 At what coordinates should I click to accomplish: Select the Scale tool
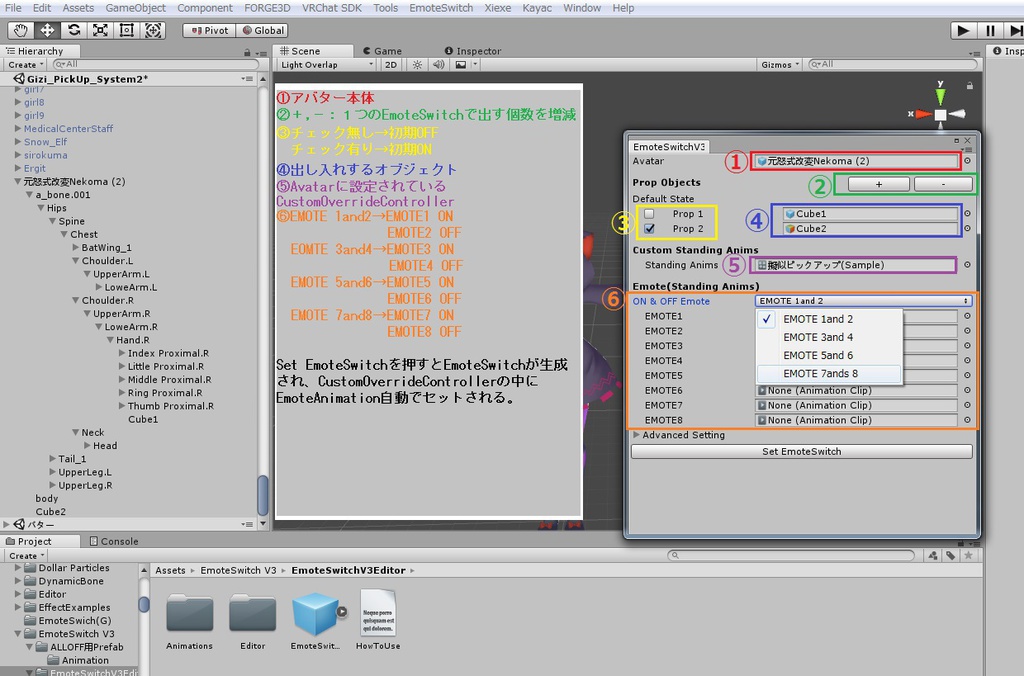tap(100, 31)
